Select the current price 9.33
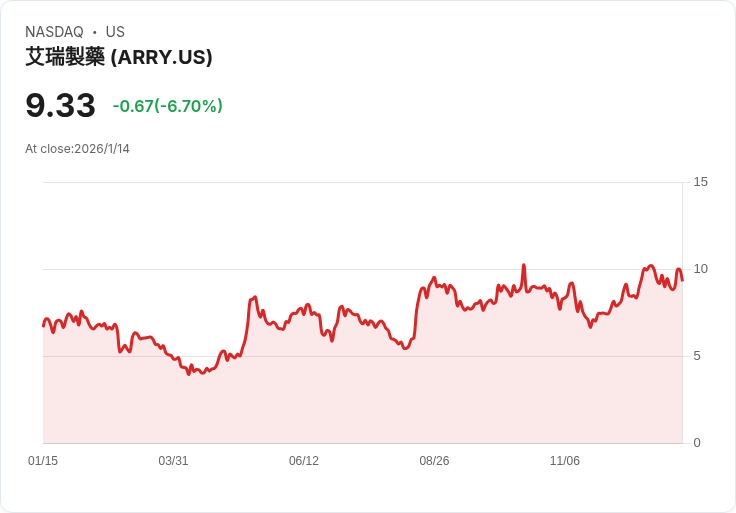The width and height of the screenshot is (736, 513). click(x=61, y=105)
